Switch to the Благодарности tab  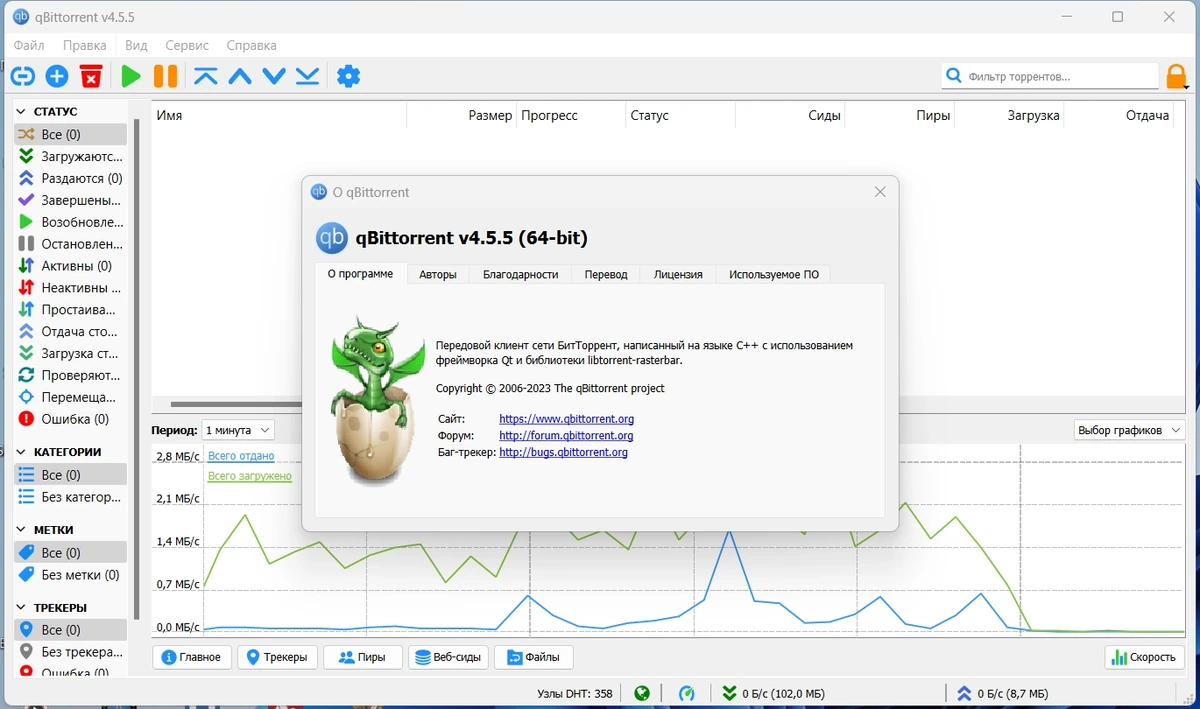click(520, 274)
